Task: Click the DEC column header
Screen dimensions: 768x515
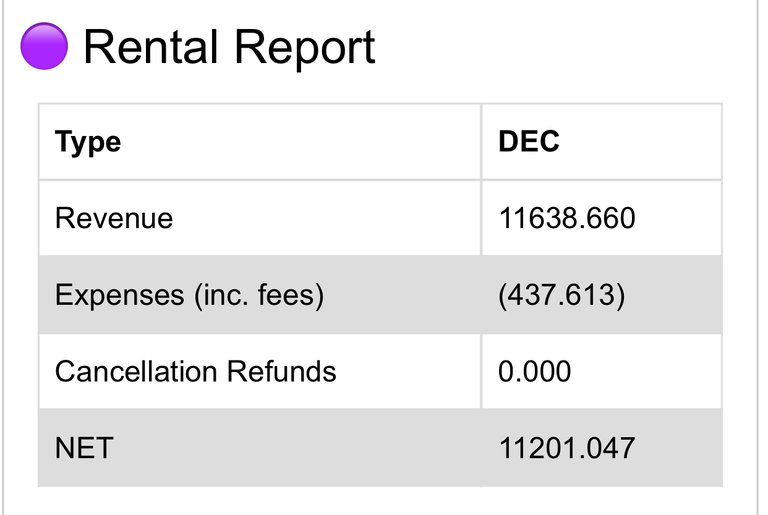Action: (x=528, y=141)
